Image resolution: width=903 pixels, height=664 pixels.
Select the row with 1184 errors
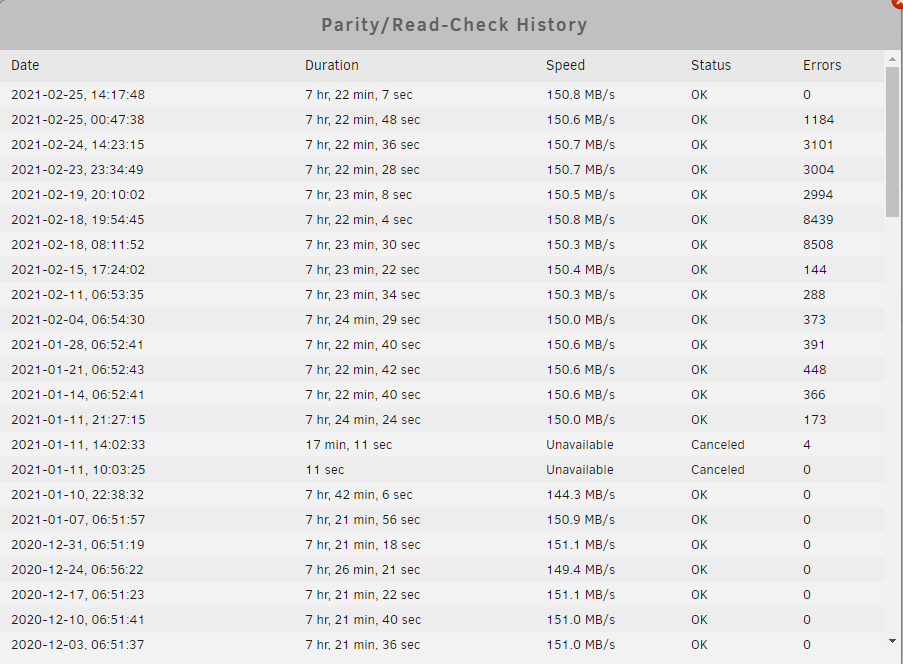coord(442,120)
